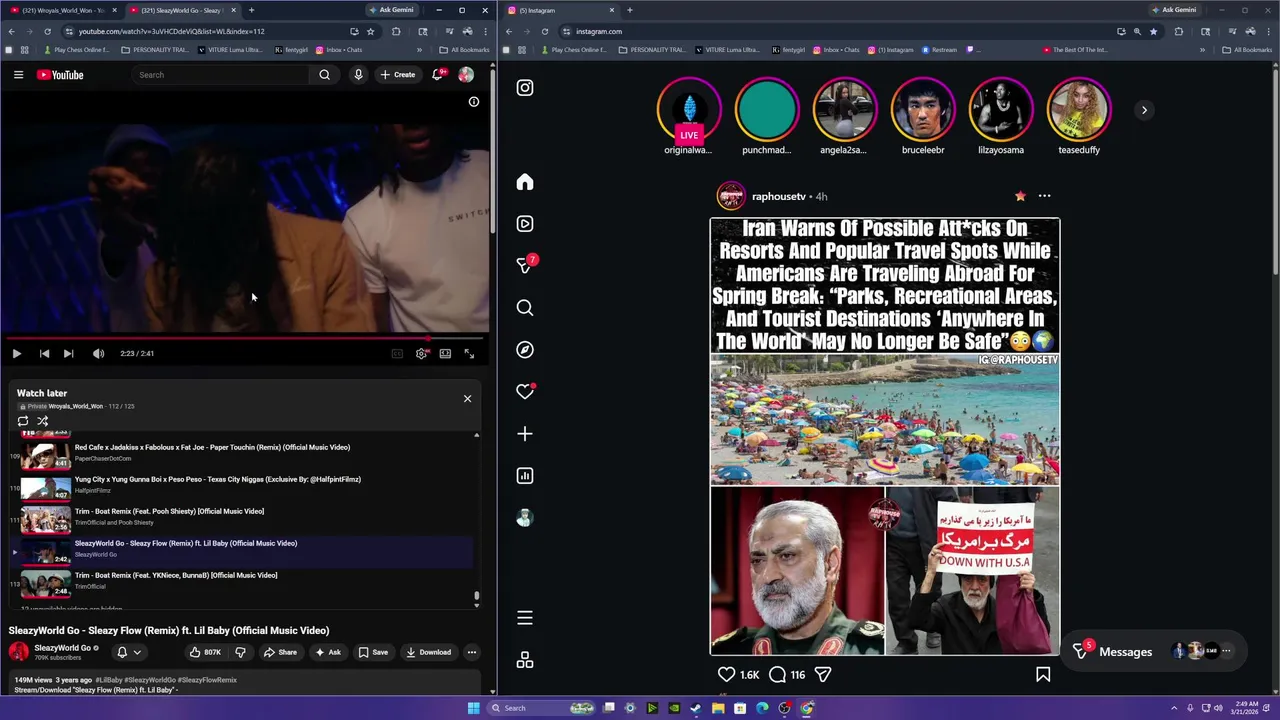The image size is (1280, 720).
Task: Open Instagram notifications heart in sidebar
Action: [x=525, y=392]
